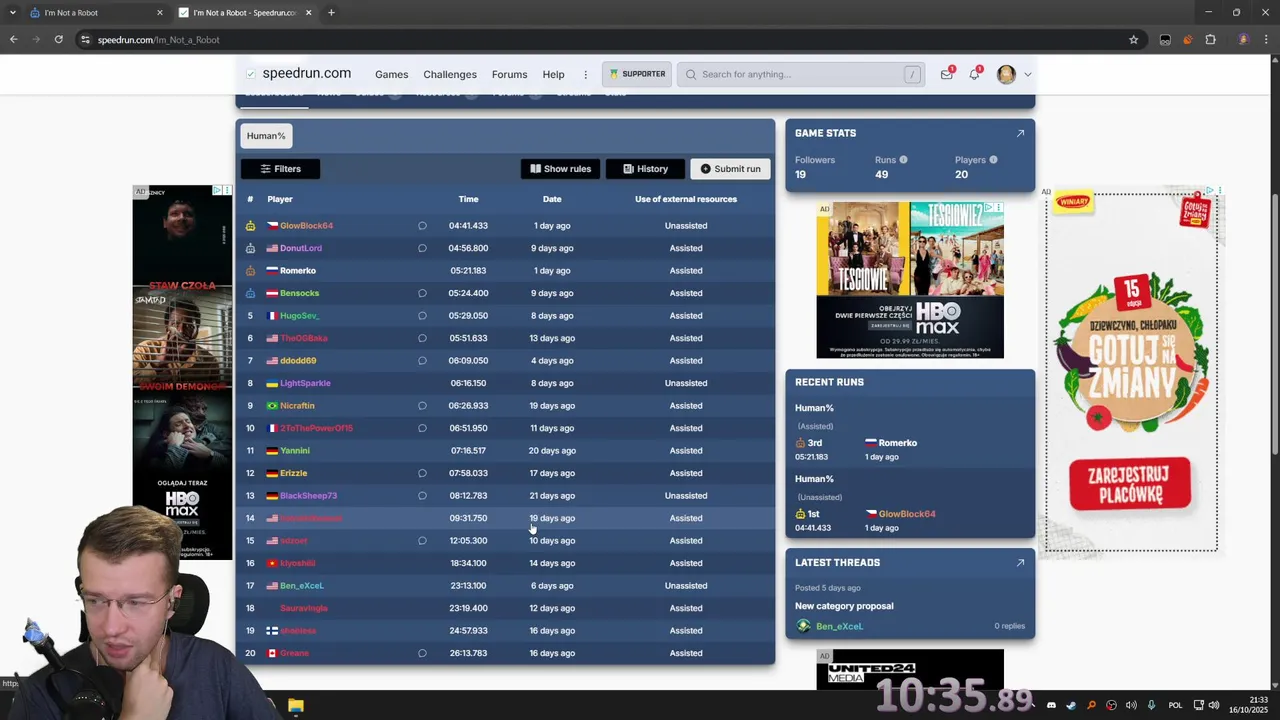Viewport: 1280px width, 720px height.
Task: Open the Games menu
Action: coord(391,74)
